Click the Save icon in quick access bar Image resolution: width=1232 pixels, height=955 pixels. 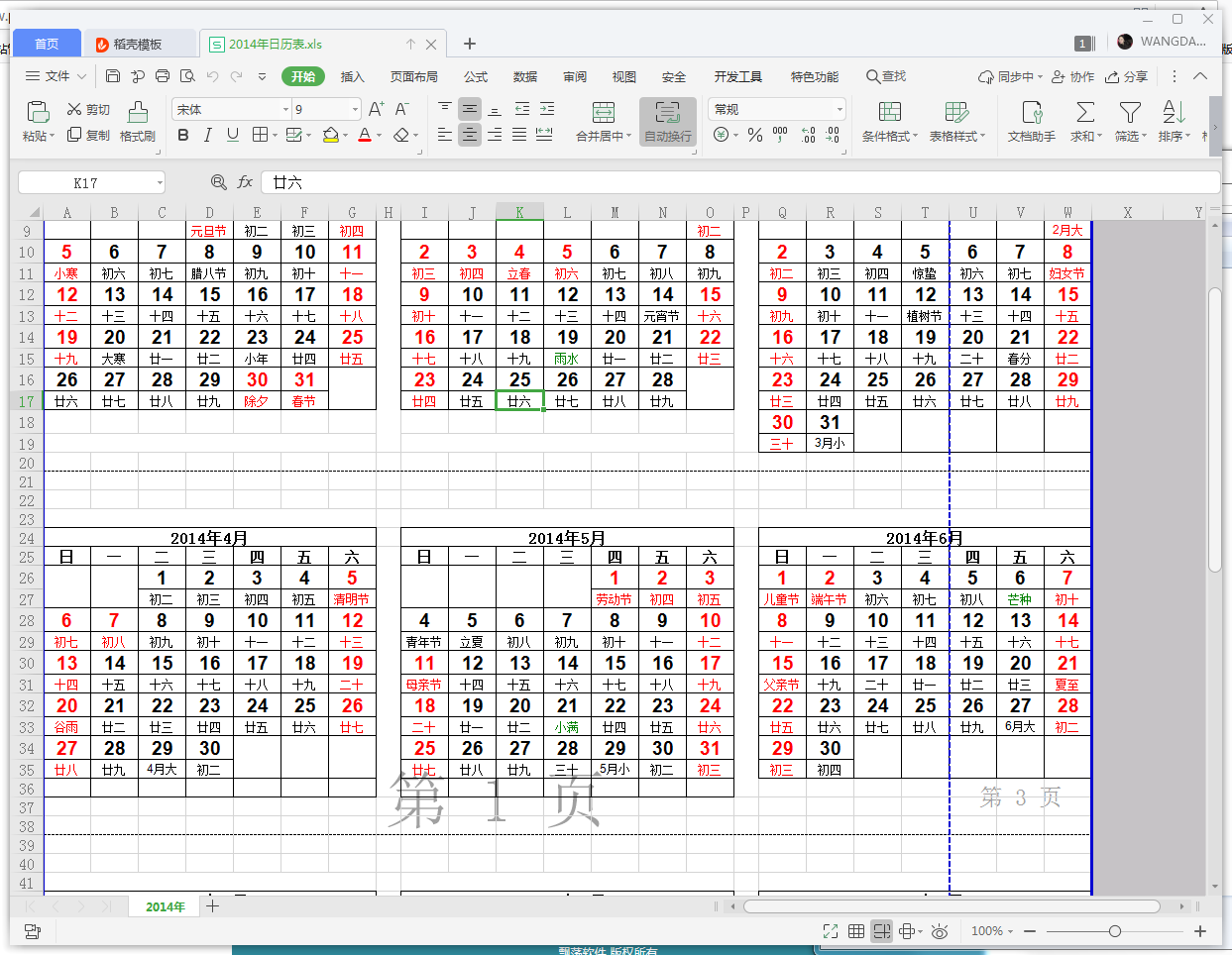pyautogui.click(x=113, y=76)
